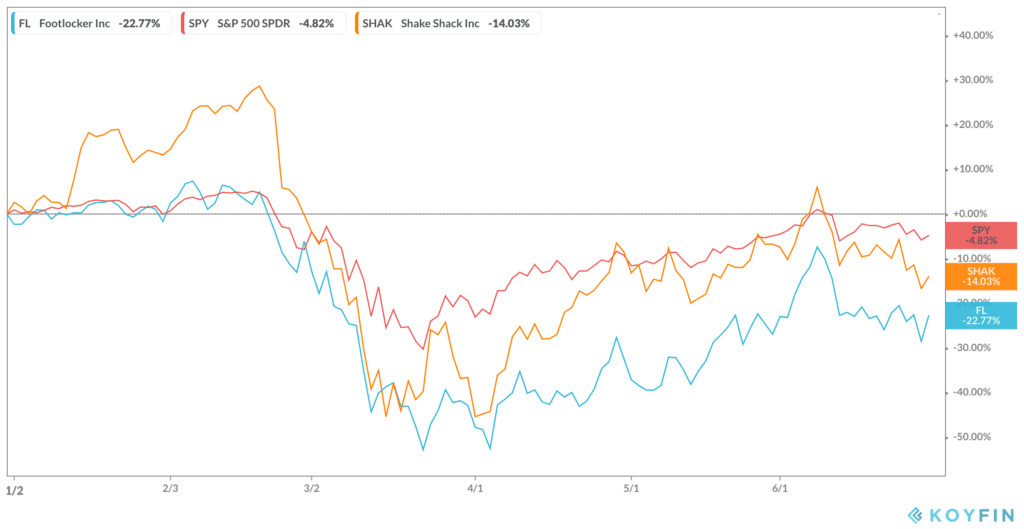1024x529 pixels.
Task: Click the -50.00% y-axis label
Action: pos(973,436)
